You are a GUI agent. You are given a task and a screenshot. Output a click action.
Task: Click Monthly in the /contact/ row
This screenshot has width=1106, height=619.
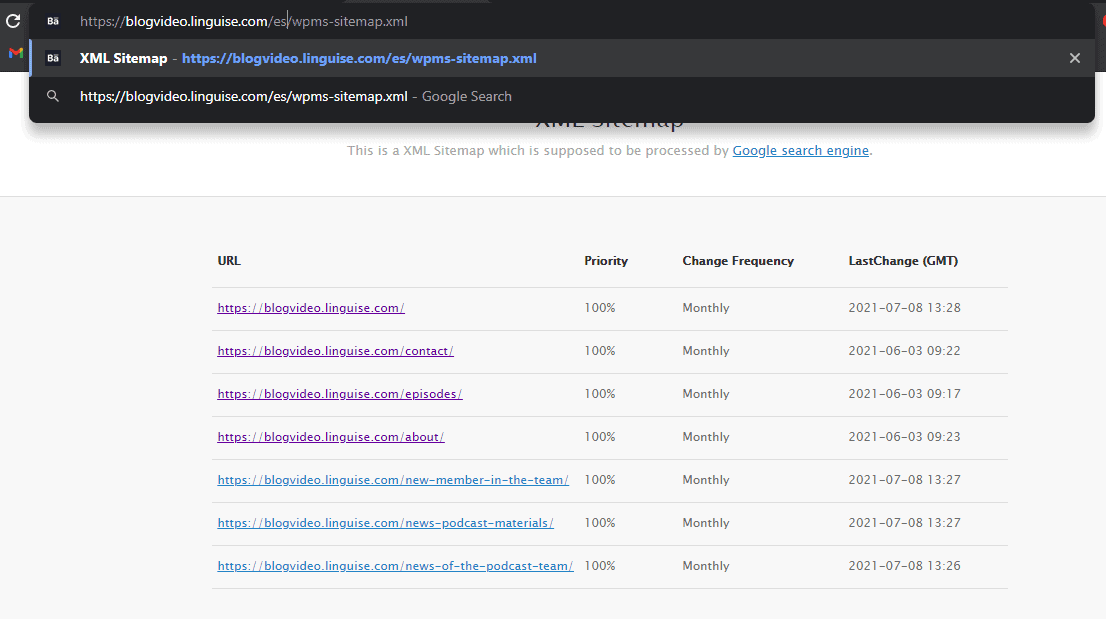pos(705,350)
